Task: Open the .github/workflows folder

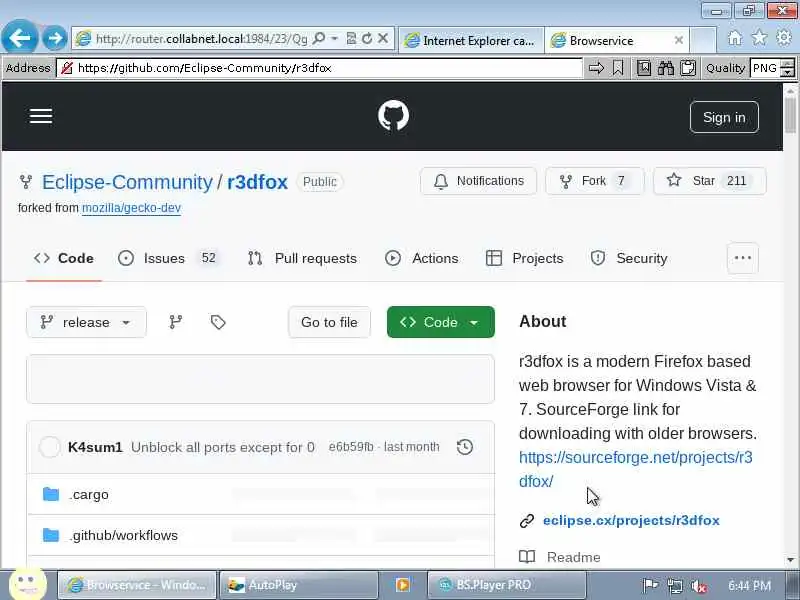Action: 124,535
